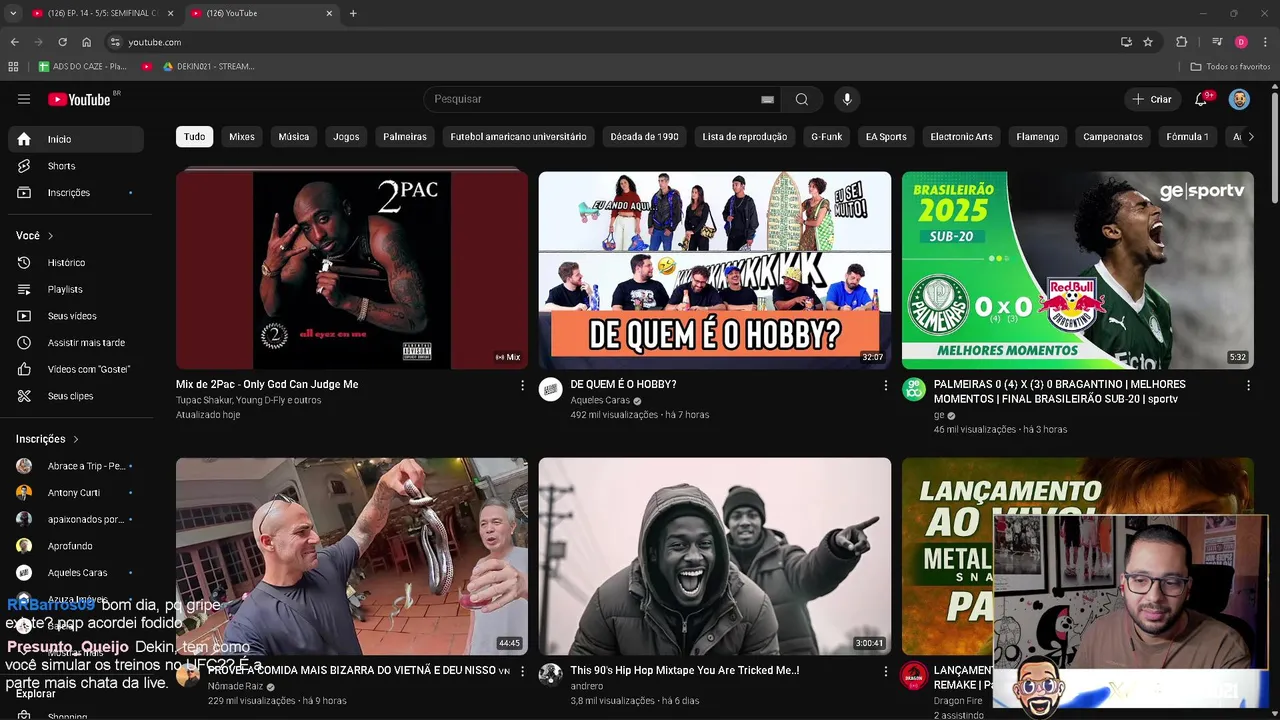
Task: Open Aprofundo channel subscription
Action: (76, 546)
